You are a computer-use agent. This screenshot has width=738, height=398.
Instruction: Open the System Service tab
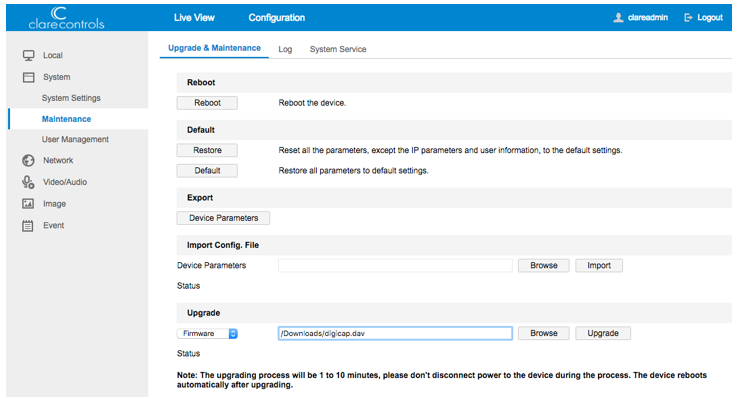coord(338,49)
